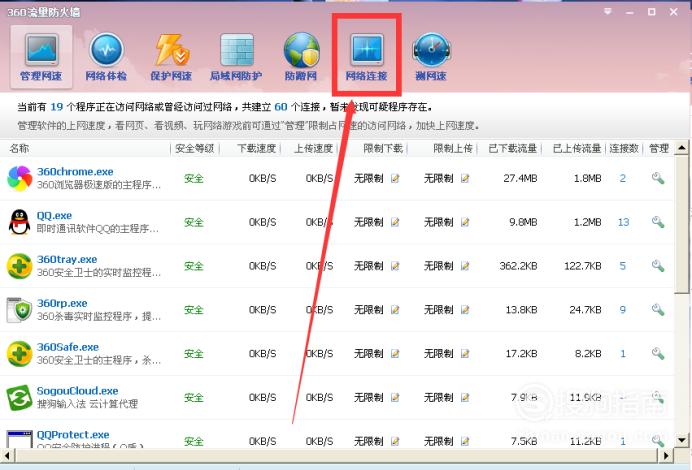Edit download limit for 360tray.exe
This screenshot has width=692, height=470.
coord(395,266)
